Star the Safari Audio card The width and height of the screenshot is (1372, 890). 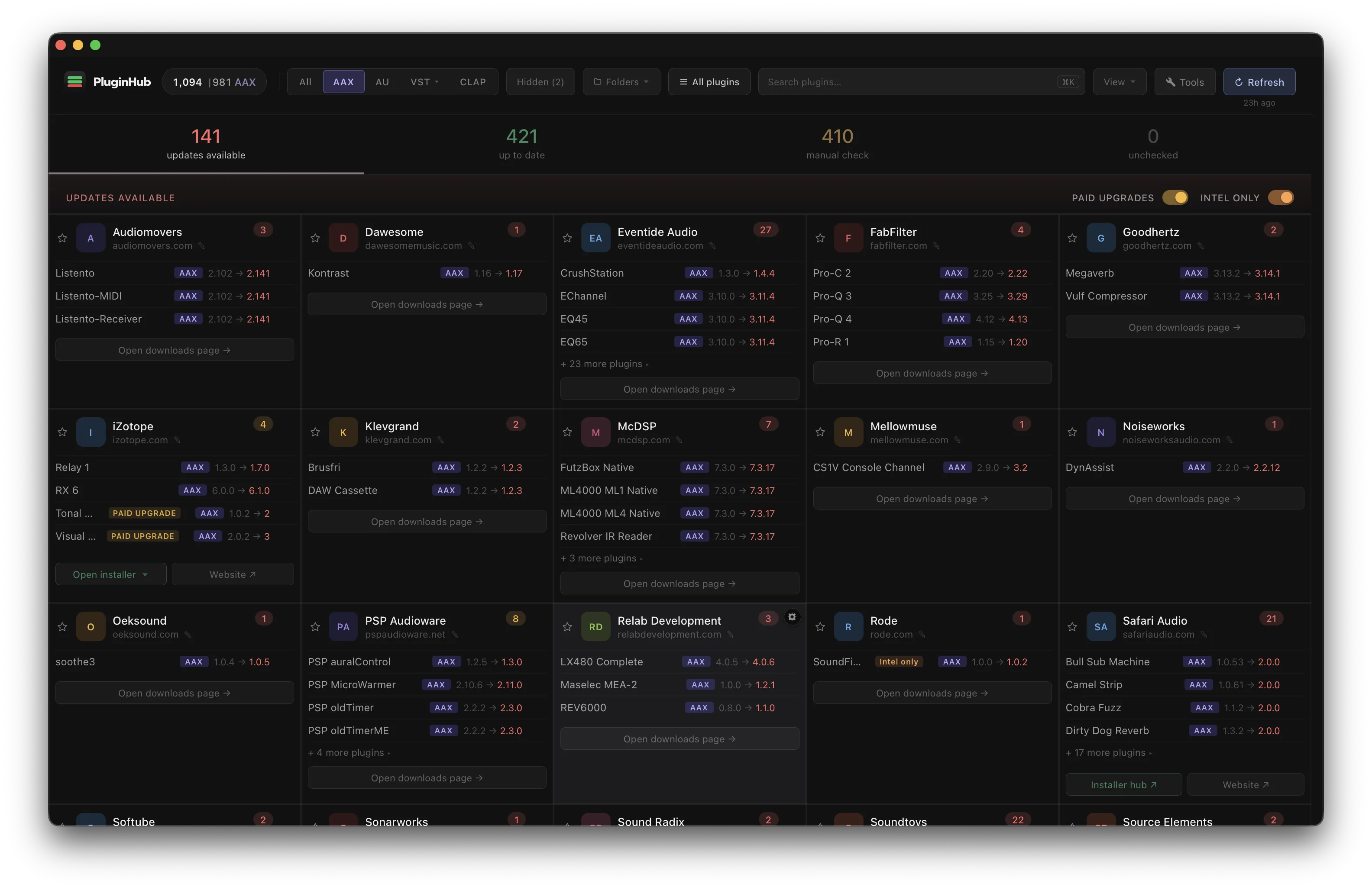pos(1072,627)
